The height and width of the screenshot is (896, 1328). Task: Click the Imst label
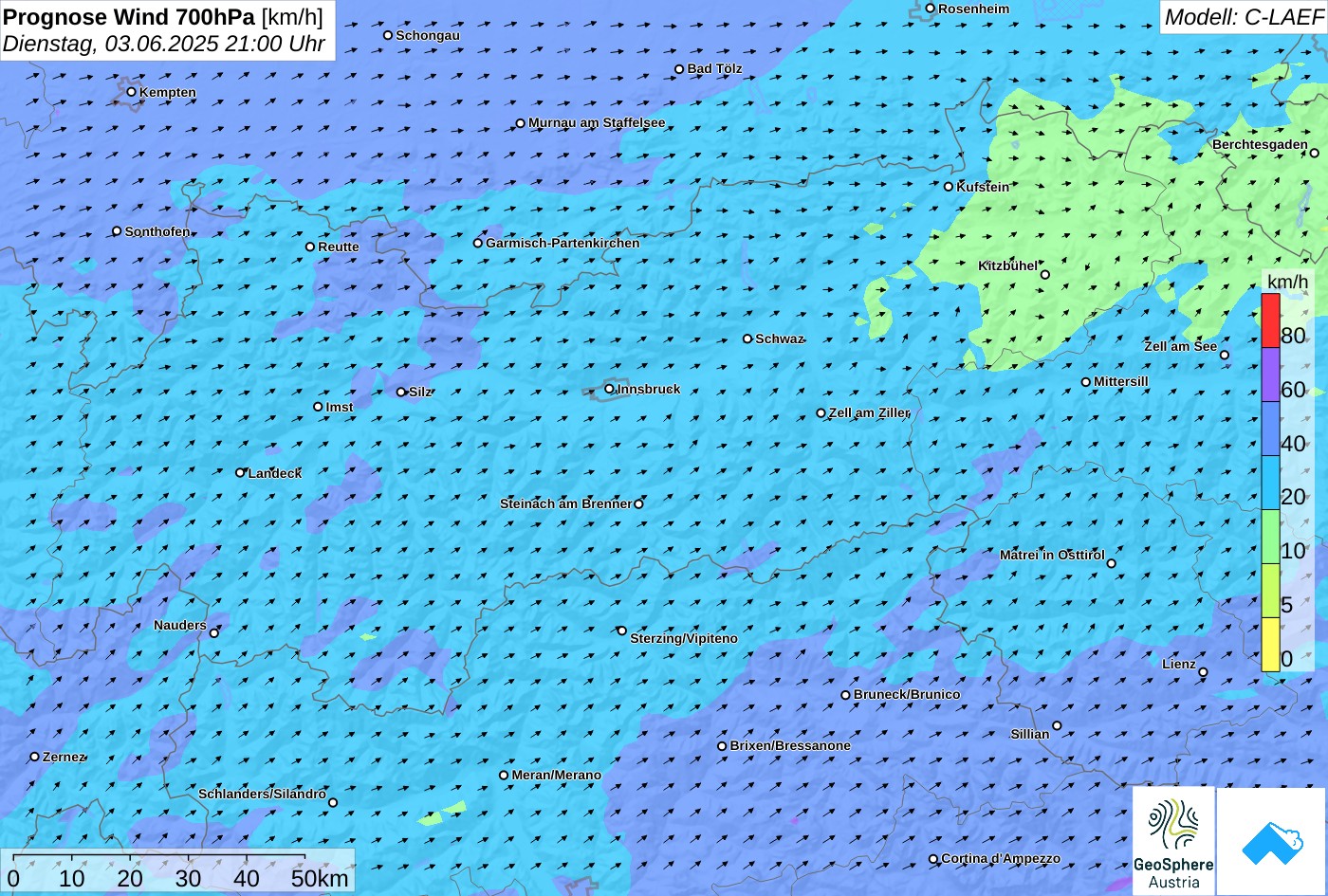click(x=340, y=407)
